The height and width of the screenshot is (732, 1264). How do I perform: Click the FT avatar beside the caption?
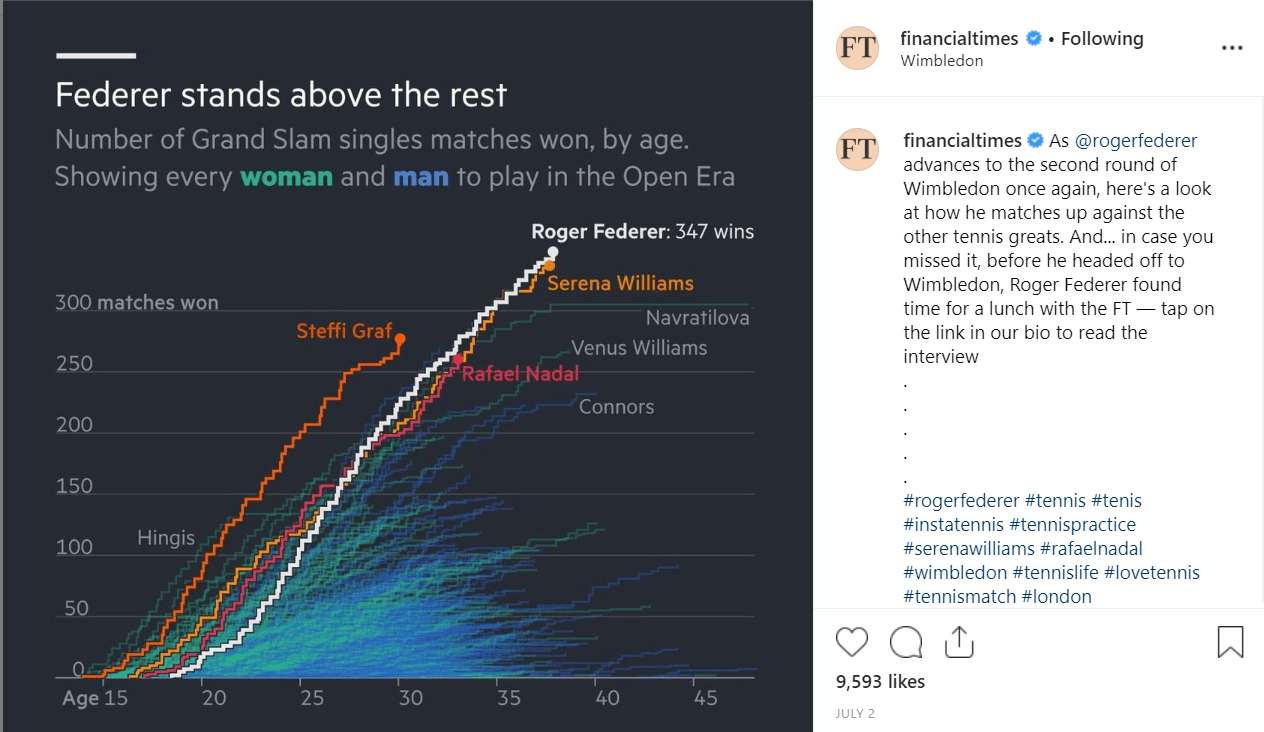point(857,149)
